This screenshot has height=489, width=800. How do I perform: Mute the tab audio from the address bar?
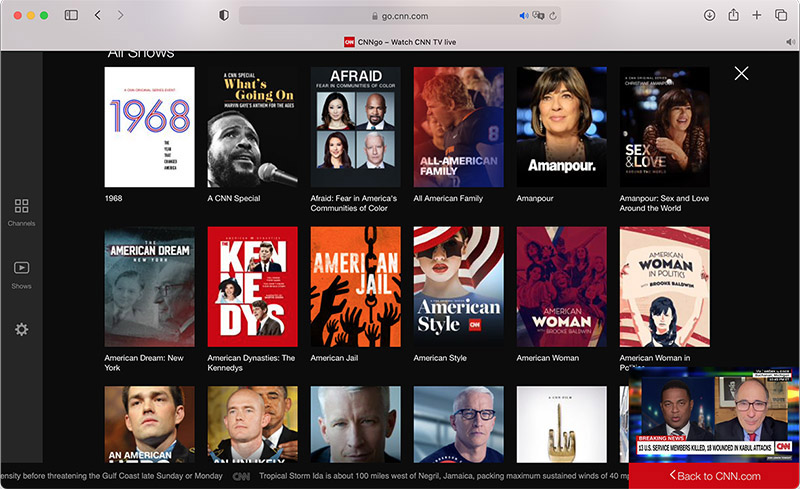[523, 16]
